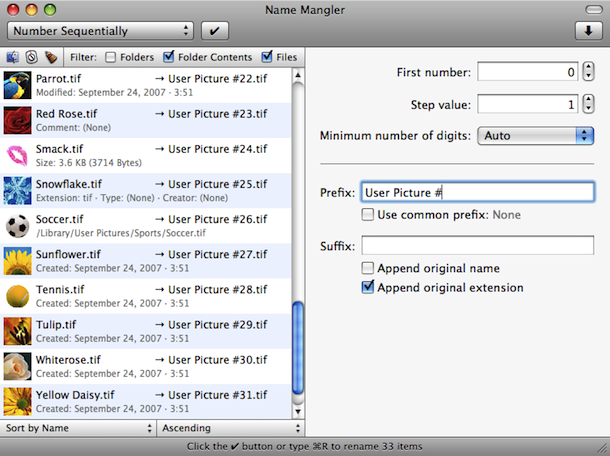Viewport: 610px width, 456px height.
Task: Enable the Append original name checkbox
Action: pyautogui.click(x=368, y=268)
